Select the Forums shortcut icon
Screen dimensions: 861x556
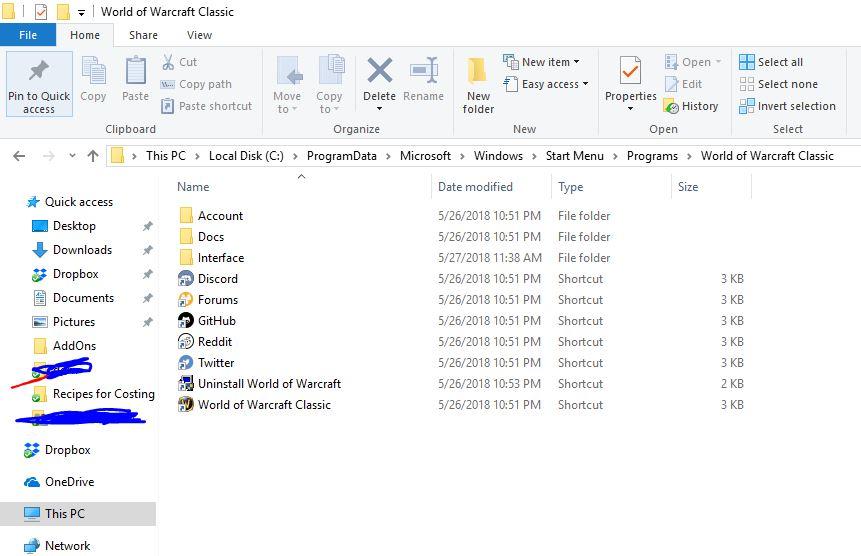click(x=186, y=300)
